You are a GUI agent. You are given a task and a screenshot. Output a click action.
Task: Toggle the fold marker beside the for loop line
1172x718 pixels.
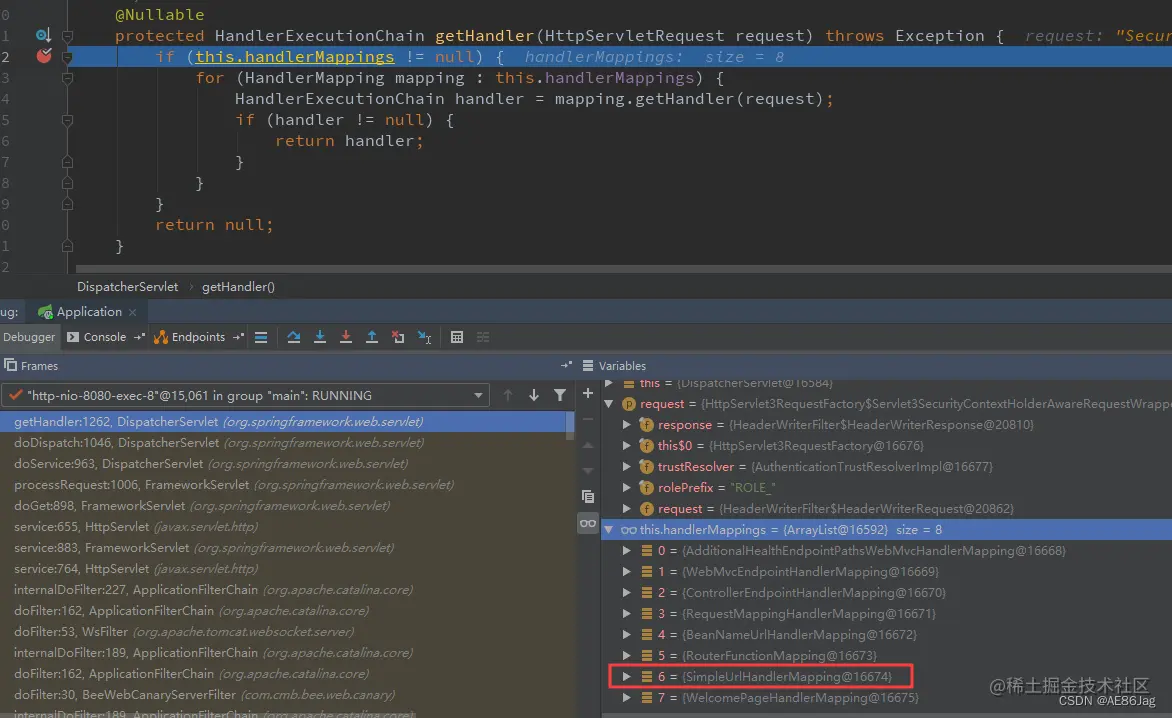point(67,78)
